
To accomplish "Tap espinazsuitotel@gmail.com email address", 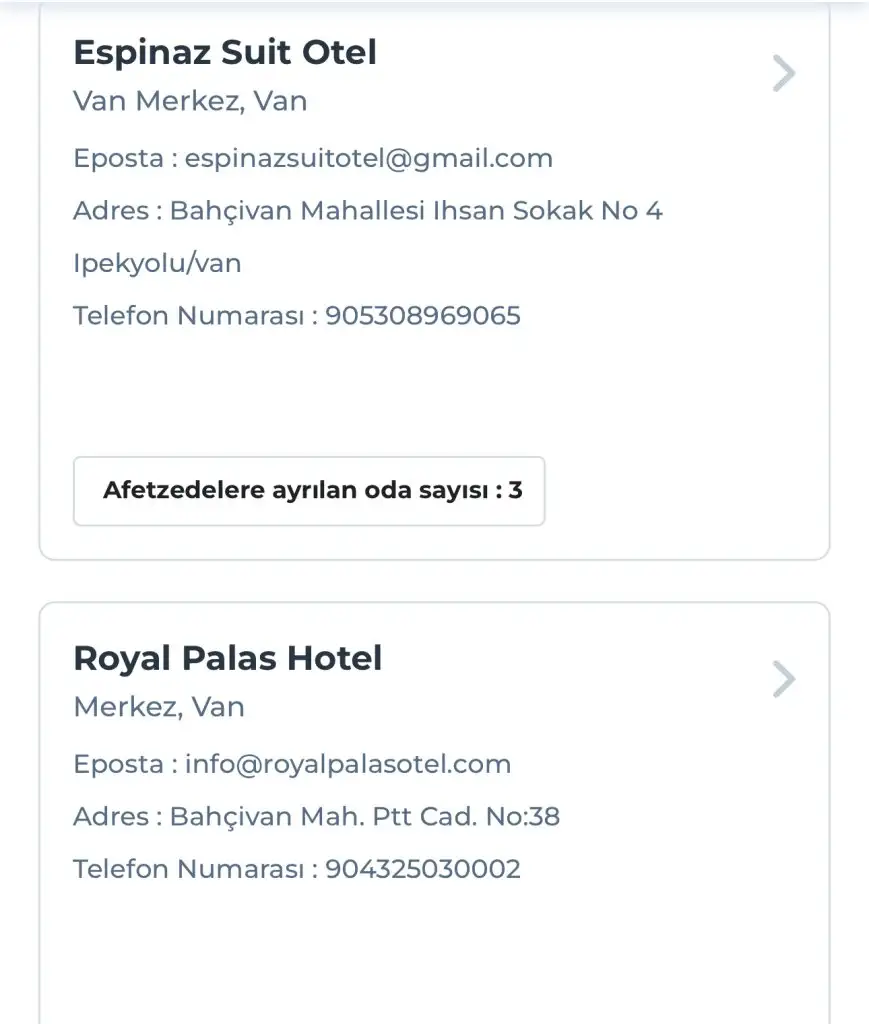I will coord(368,158).
